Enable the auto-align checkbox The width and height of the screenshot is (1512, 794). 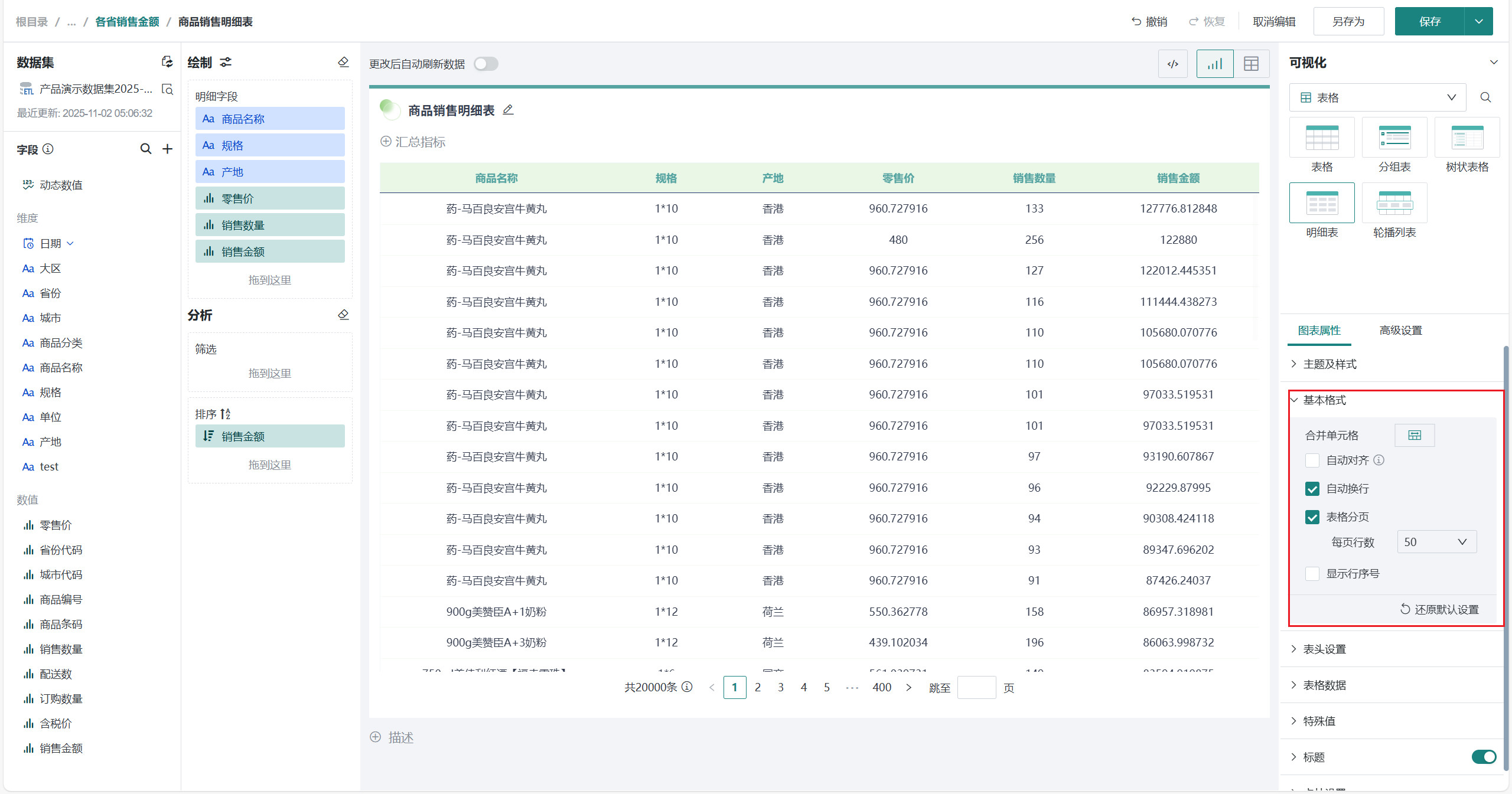1312,460
